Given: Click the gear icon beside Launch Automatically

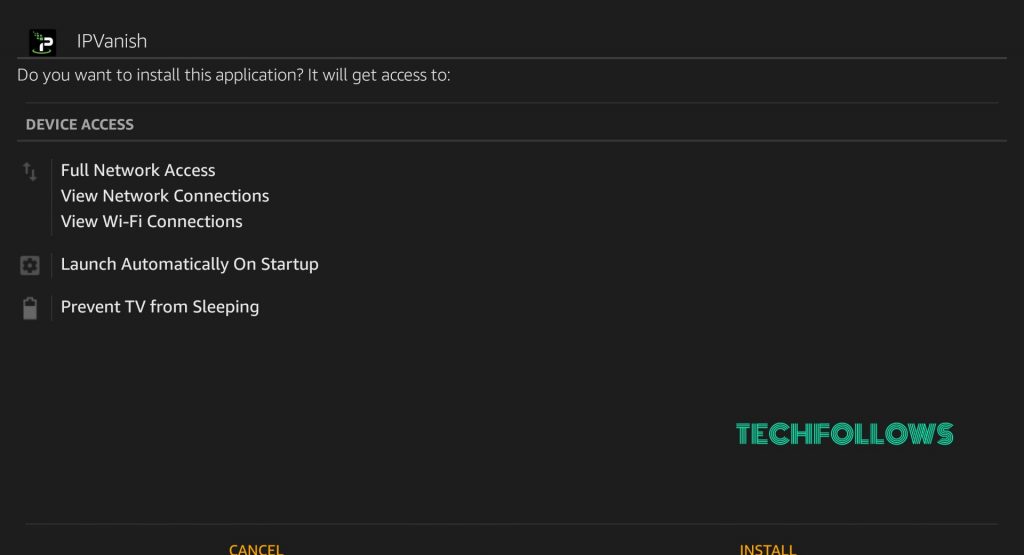Looking at the screenshot, I should [x=29, y=265].
